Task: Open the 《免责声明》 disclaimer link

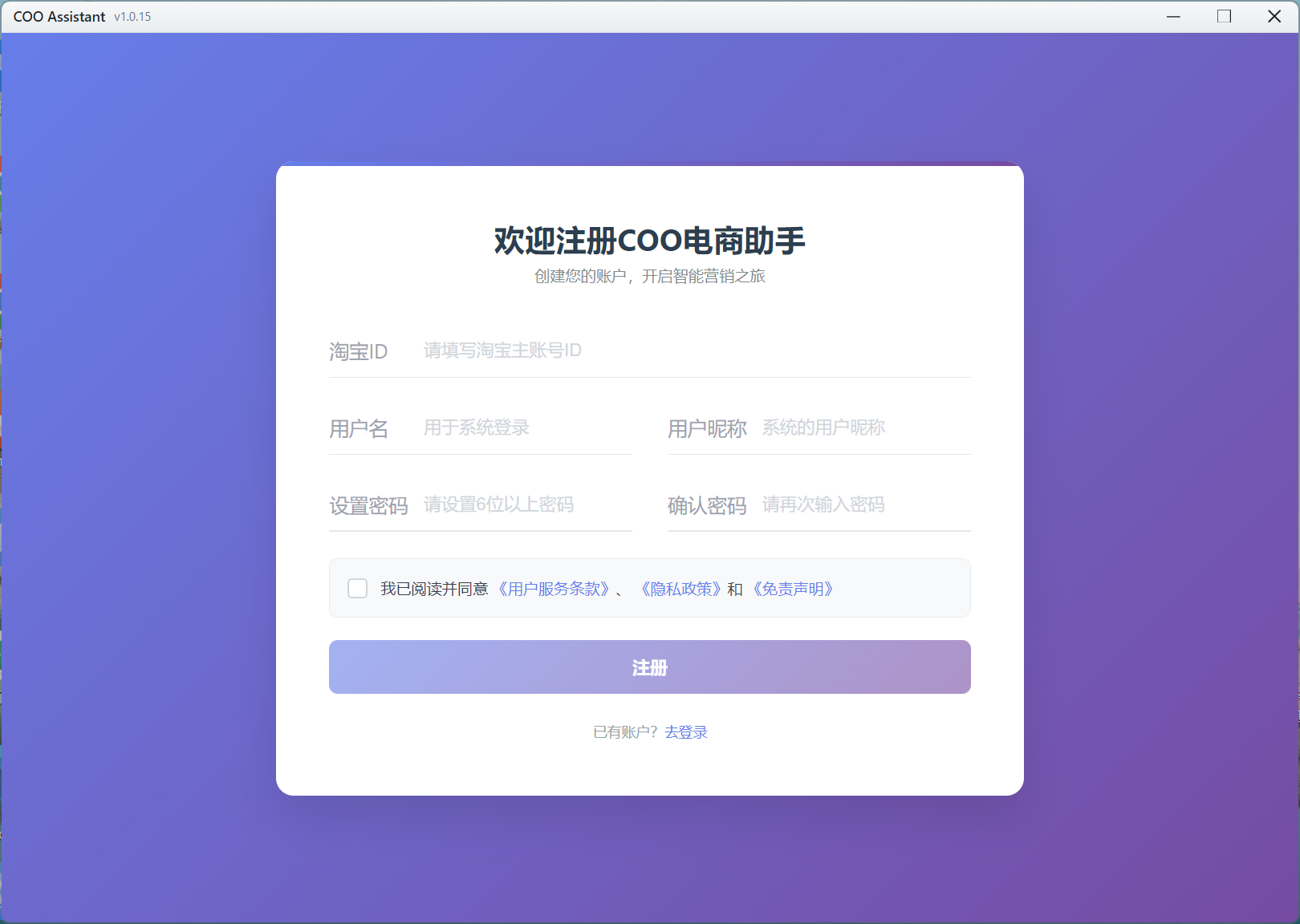Action: 793,588
